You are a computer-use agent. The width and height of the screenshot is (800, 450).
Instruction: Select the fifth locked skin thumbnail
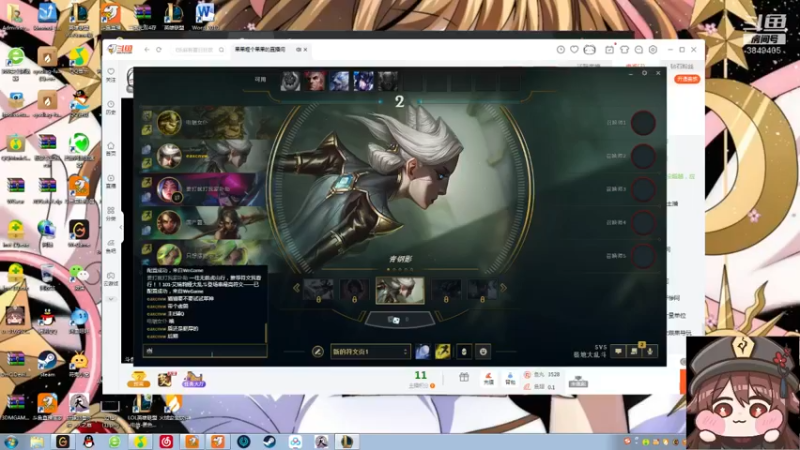[482, 290]
